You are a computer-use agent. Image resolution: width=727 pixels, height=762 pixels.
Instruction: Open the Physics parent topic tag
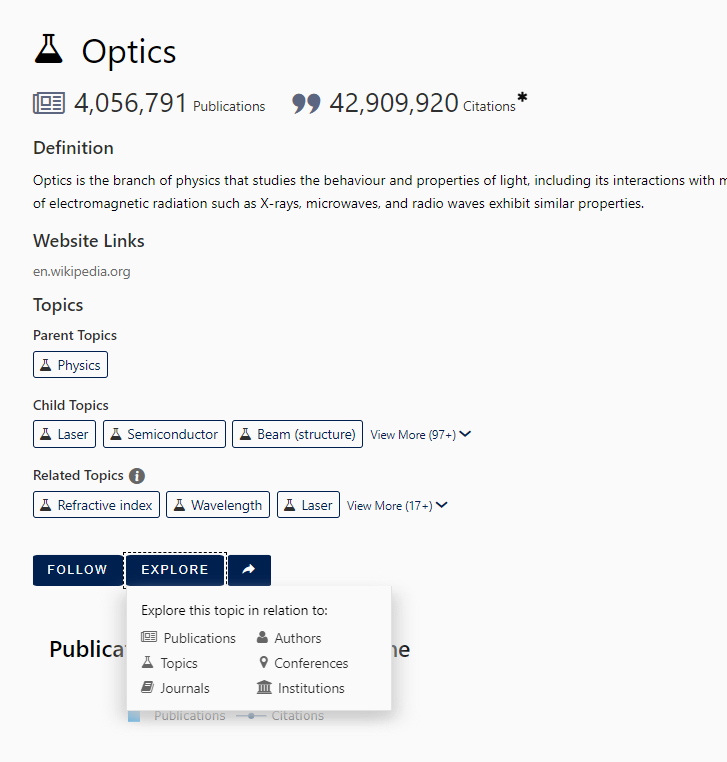(70, 365)
